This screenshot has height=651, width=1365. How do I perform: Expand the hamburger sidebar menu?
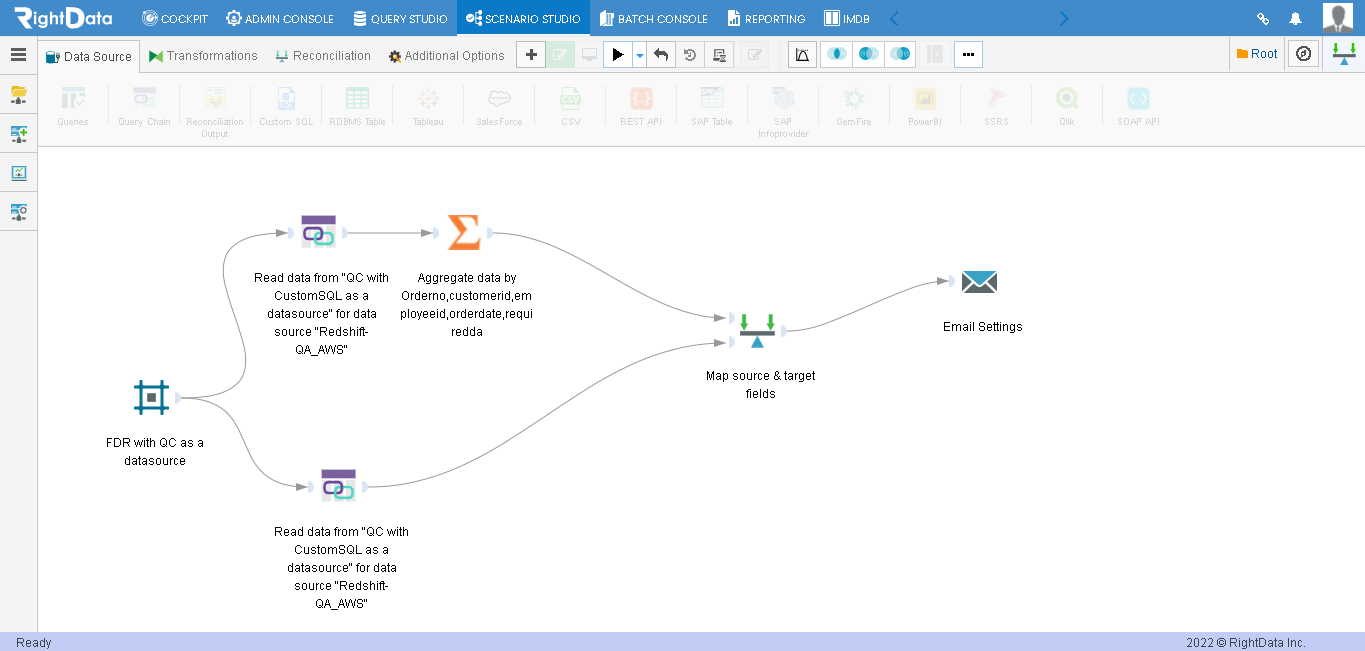pyautogui.click(x=18, y=55)
